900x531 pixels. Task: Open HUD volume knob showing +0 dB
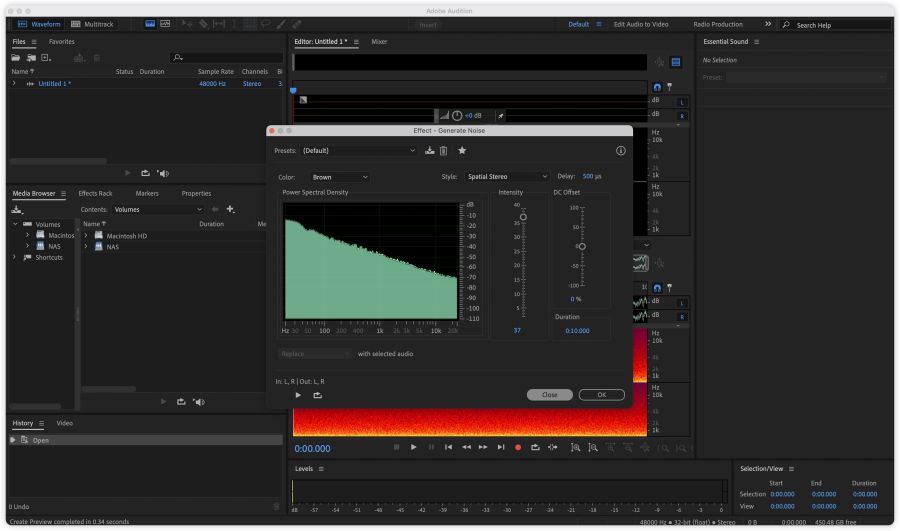click(457, 116)
